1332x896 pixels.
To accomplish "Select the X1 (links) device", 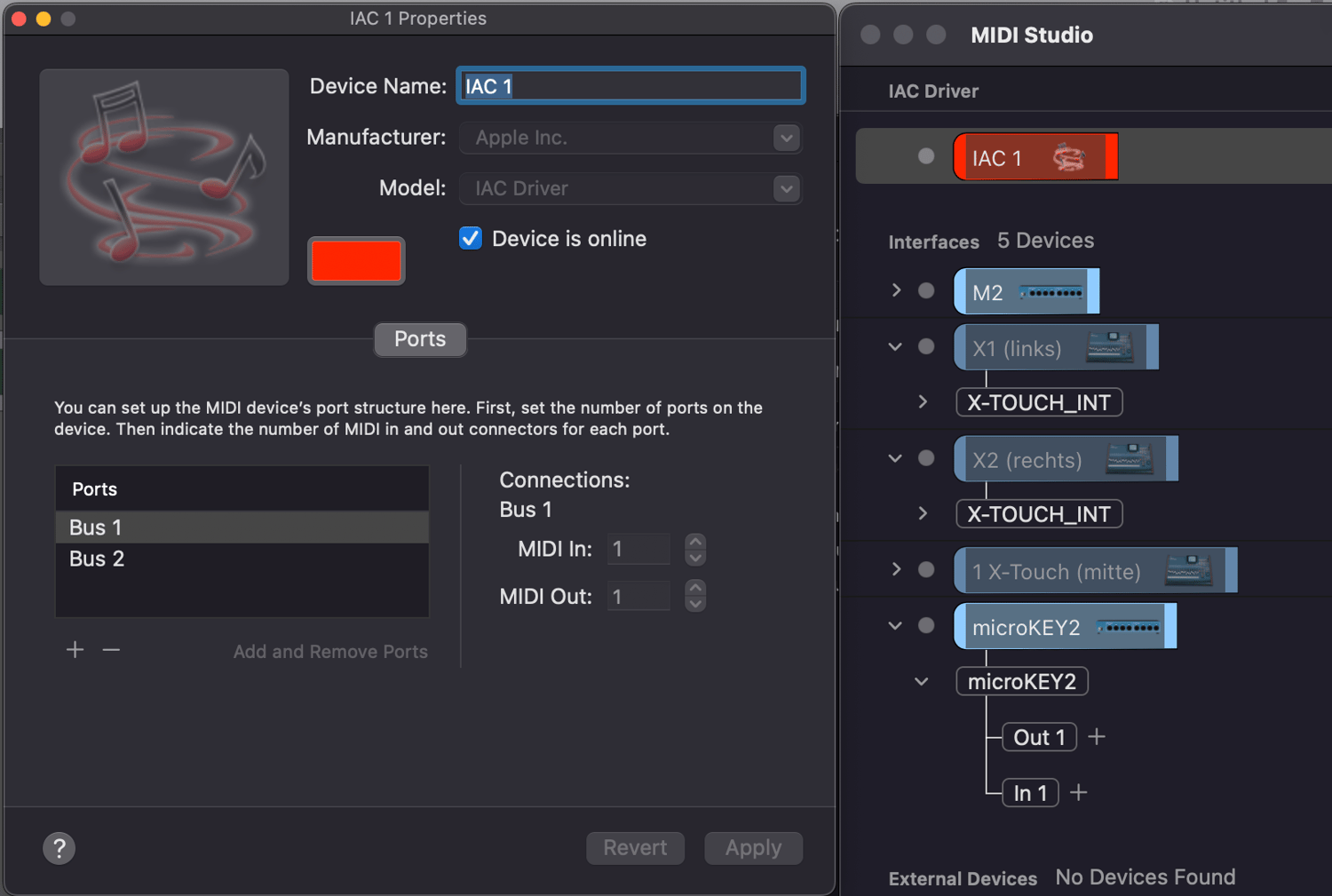I will (x=1056, y=347).
